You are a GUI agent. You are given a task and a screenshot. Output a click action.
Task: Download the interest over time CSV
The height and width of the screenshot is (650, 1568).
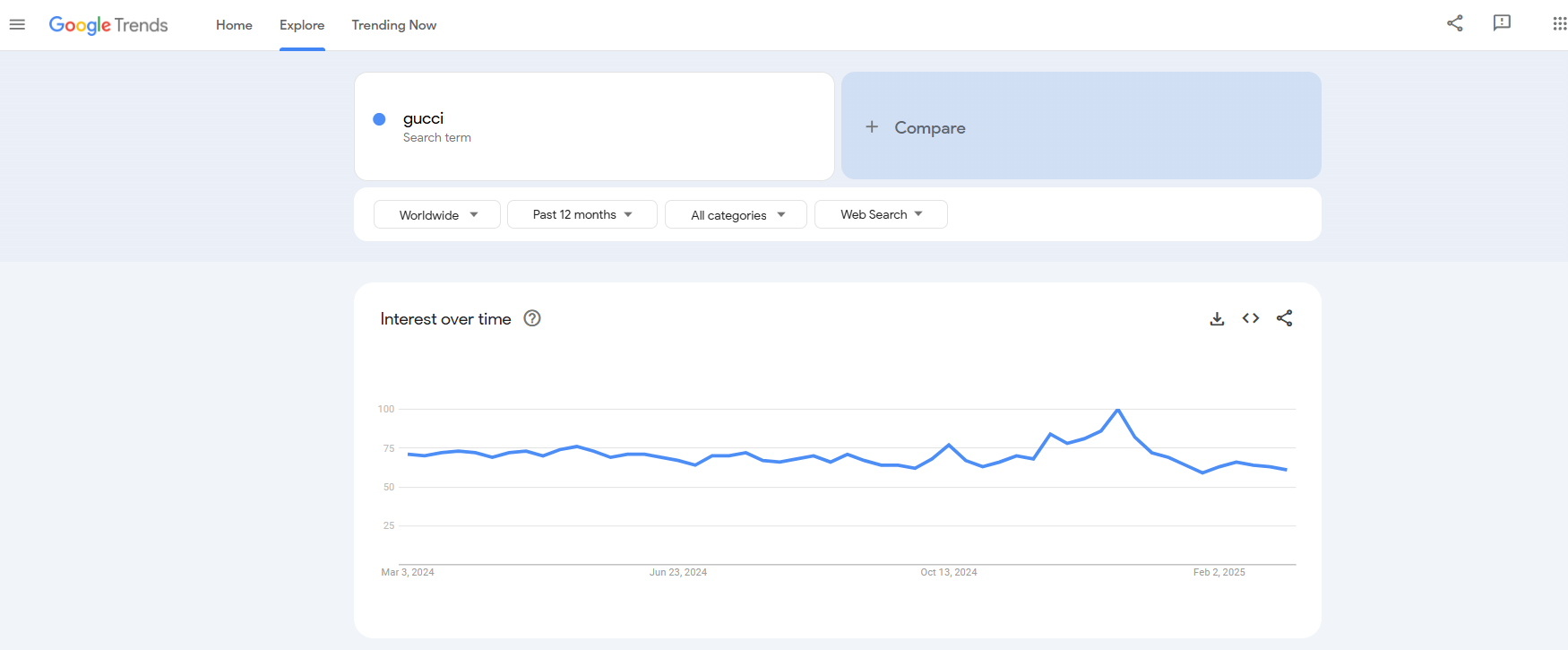click(x=1217, y=318)
